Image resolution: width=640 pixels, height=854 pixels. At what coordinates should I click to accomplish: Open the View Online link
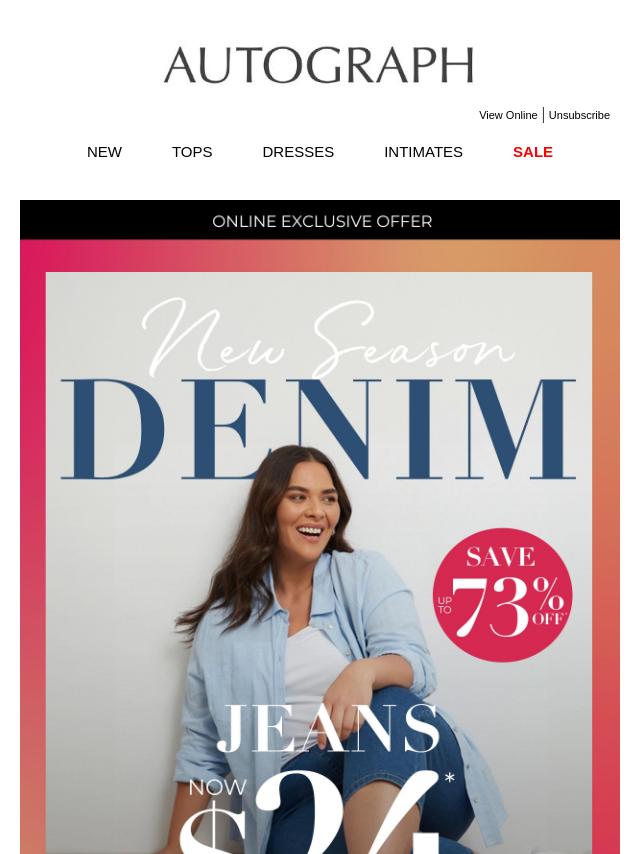pyautogui.click(x=508, y=115)
